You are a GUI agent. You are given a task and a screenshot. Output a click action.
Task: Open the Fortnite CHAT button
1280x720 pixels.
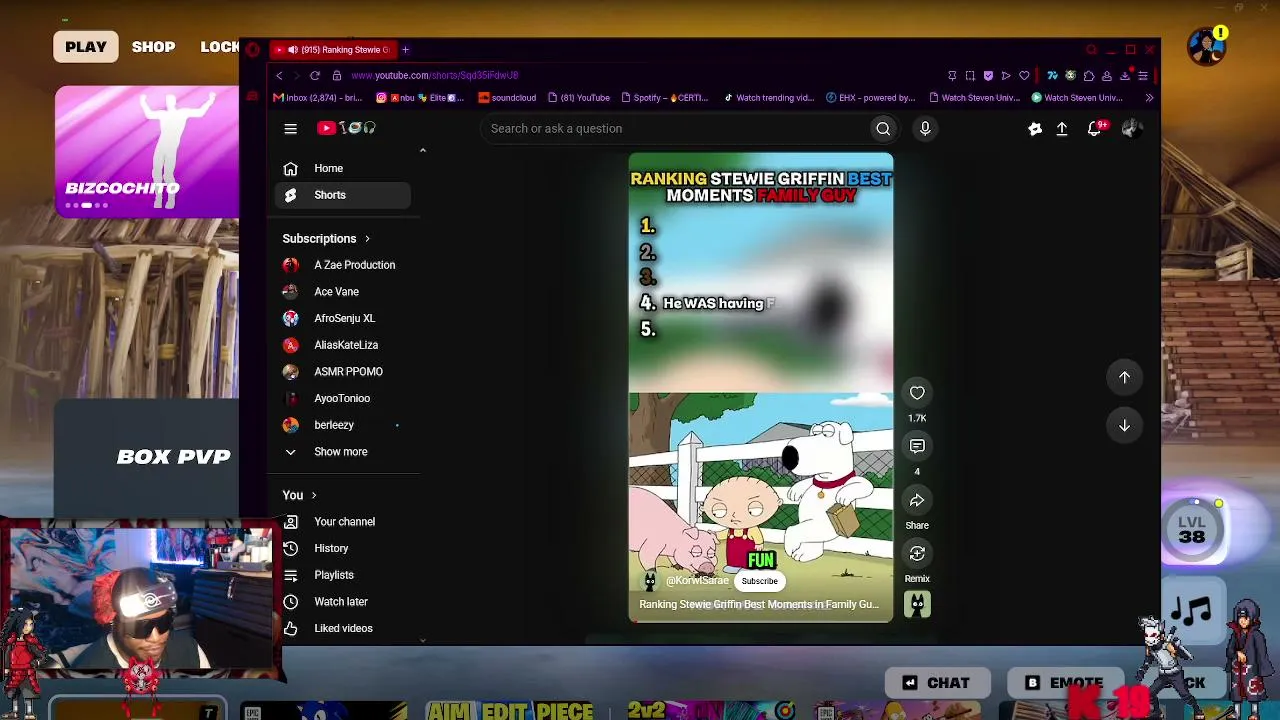[937, 683]
